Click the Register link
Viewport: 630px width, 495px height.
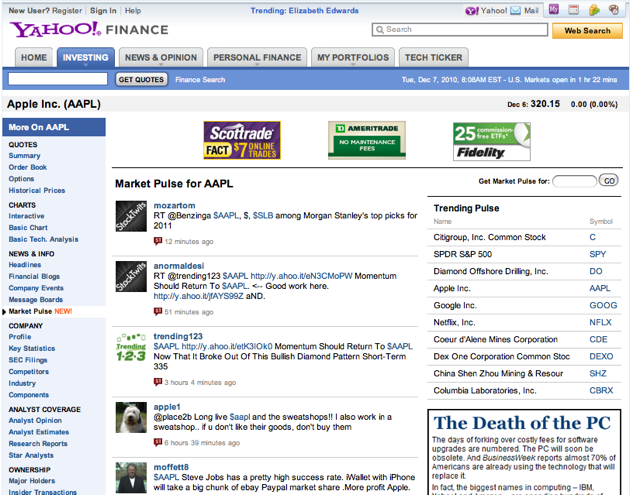pyautogui.click(x=67, y=11)
